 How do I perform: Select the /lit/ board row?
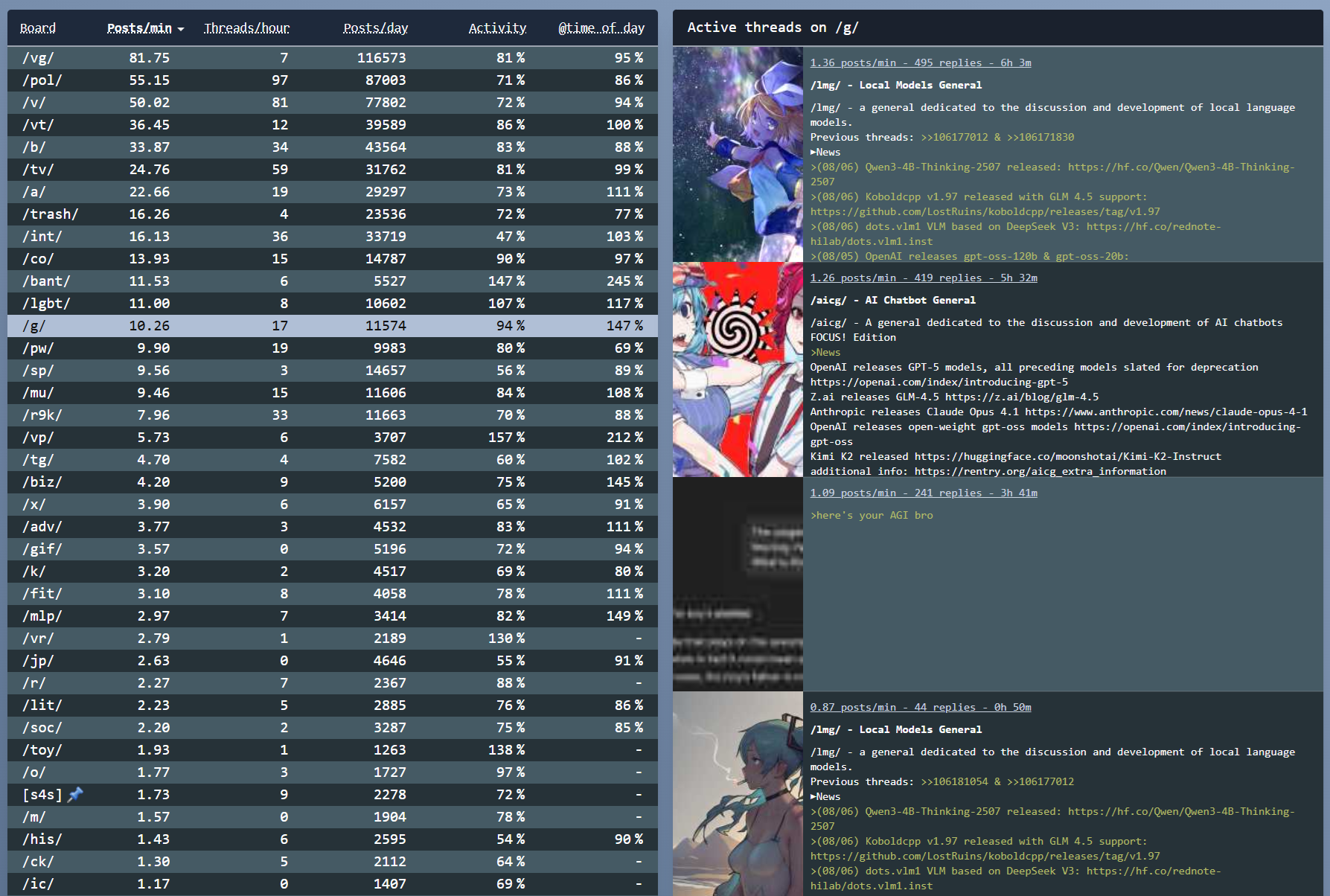(x=333, y=705)
